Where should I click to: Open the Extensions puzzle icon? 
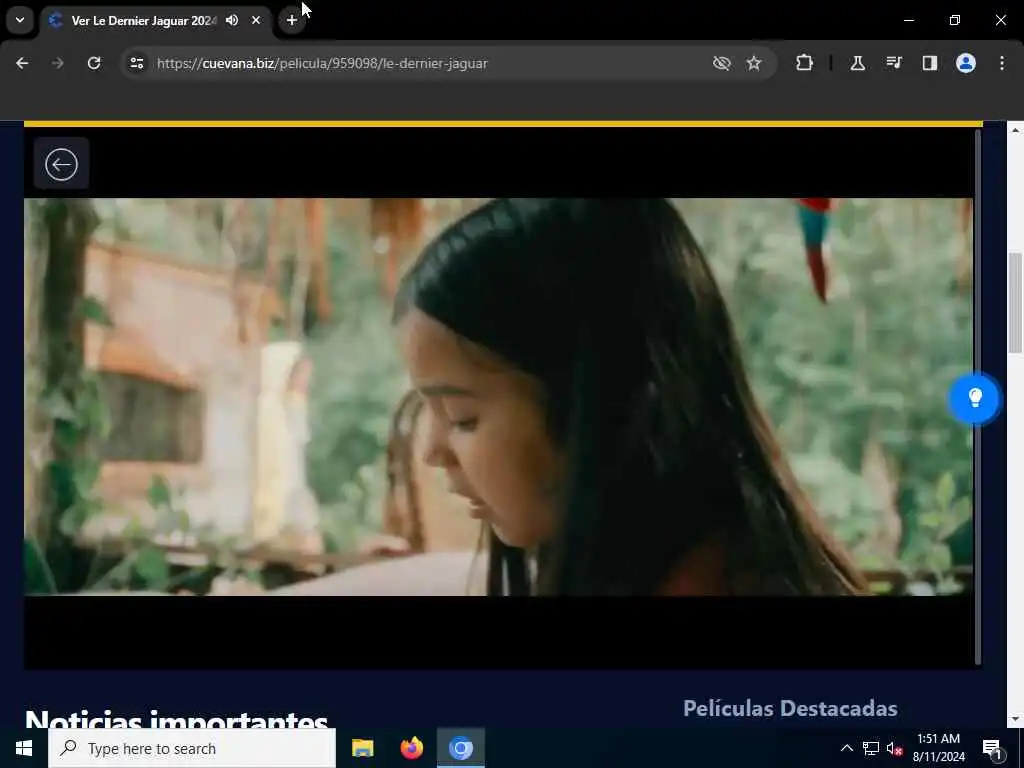point(805,63)
